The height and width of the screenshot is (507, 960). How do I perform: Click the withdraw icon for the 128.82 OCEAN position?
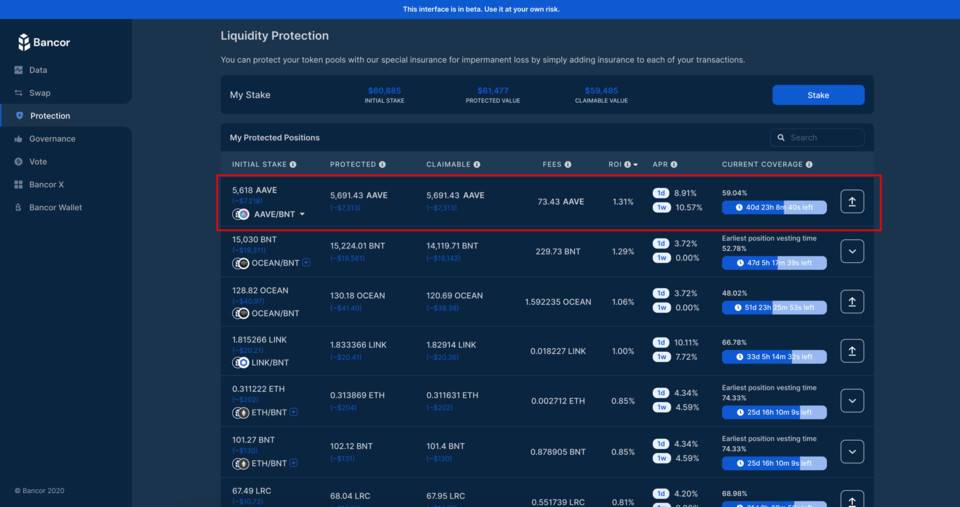(852, 301)
